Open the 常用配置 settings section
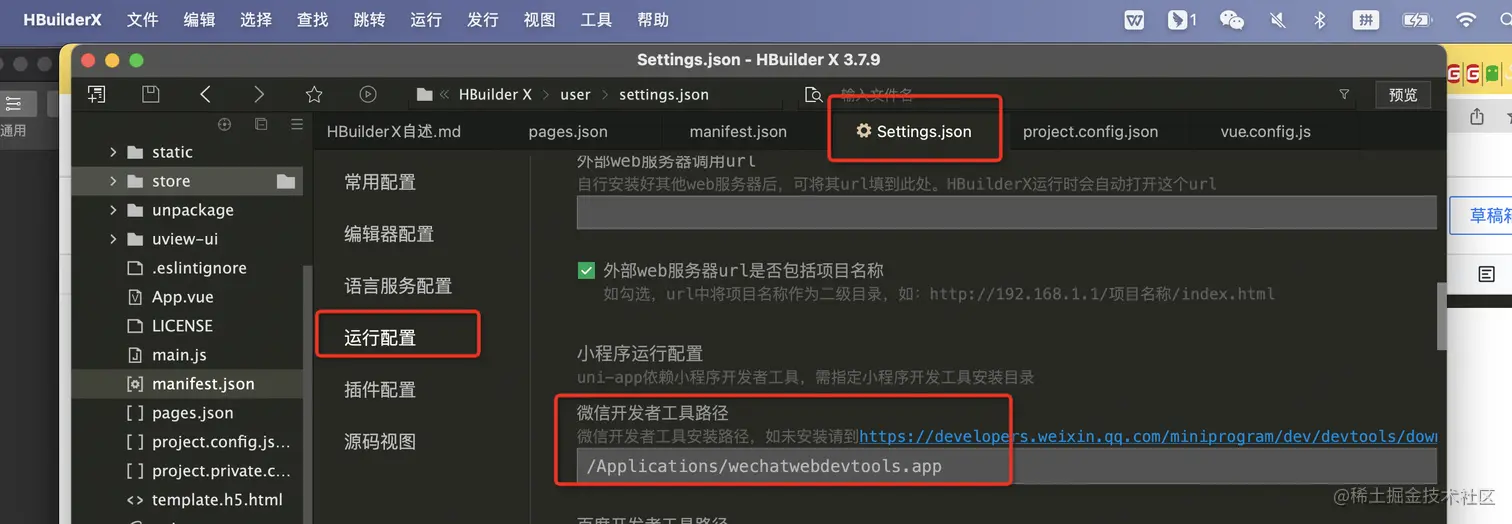1512x524 pixels. [x=380, y=182]
